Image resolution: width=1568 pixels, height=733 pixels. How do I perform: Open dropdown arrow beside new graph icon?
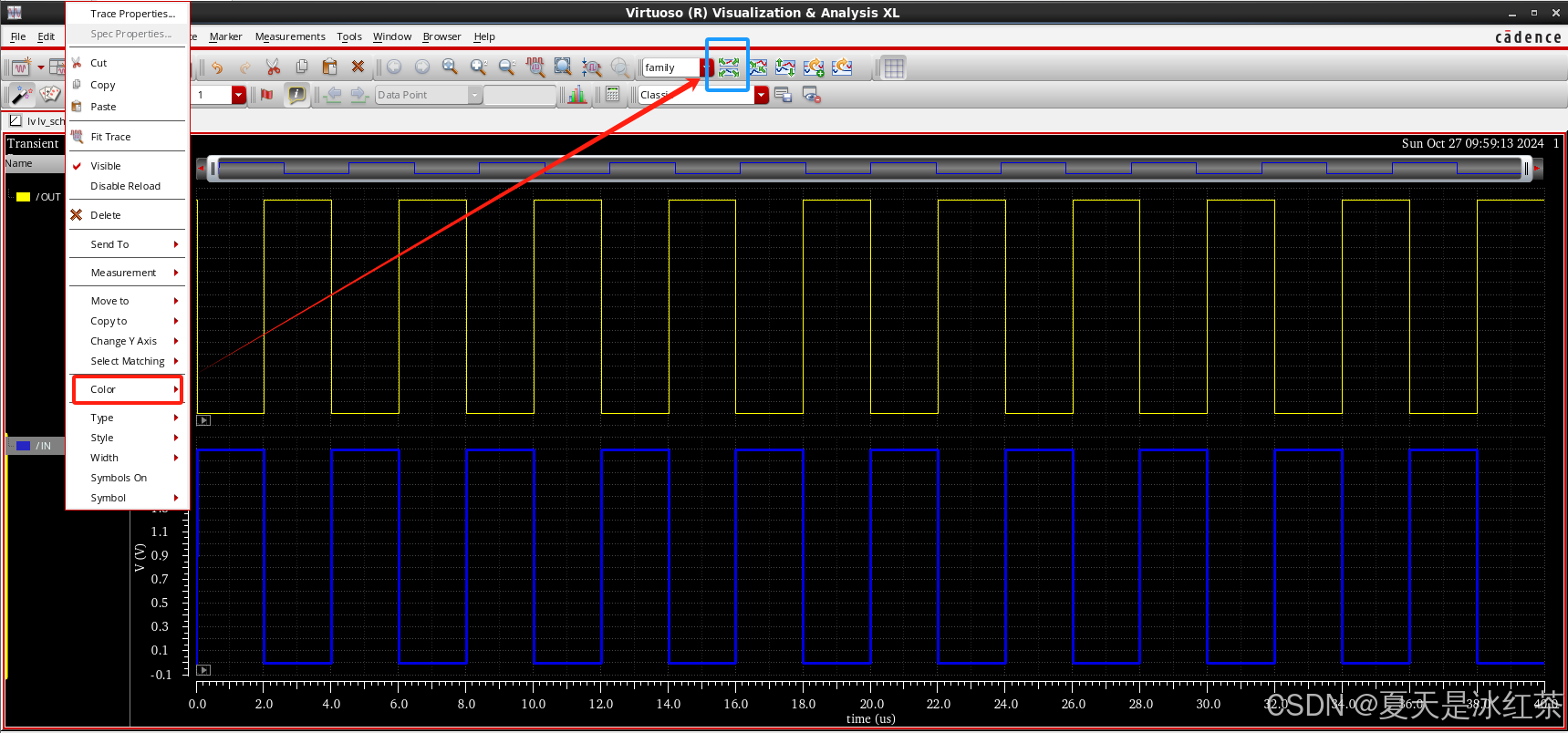click(41, 67)
